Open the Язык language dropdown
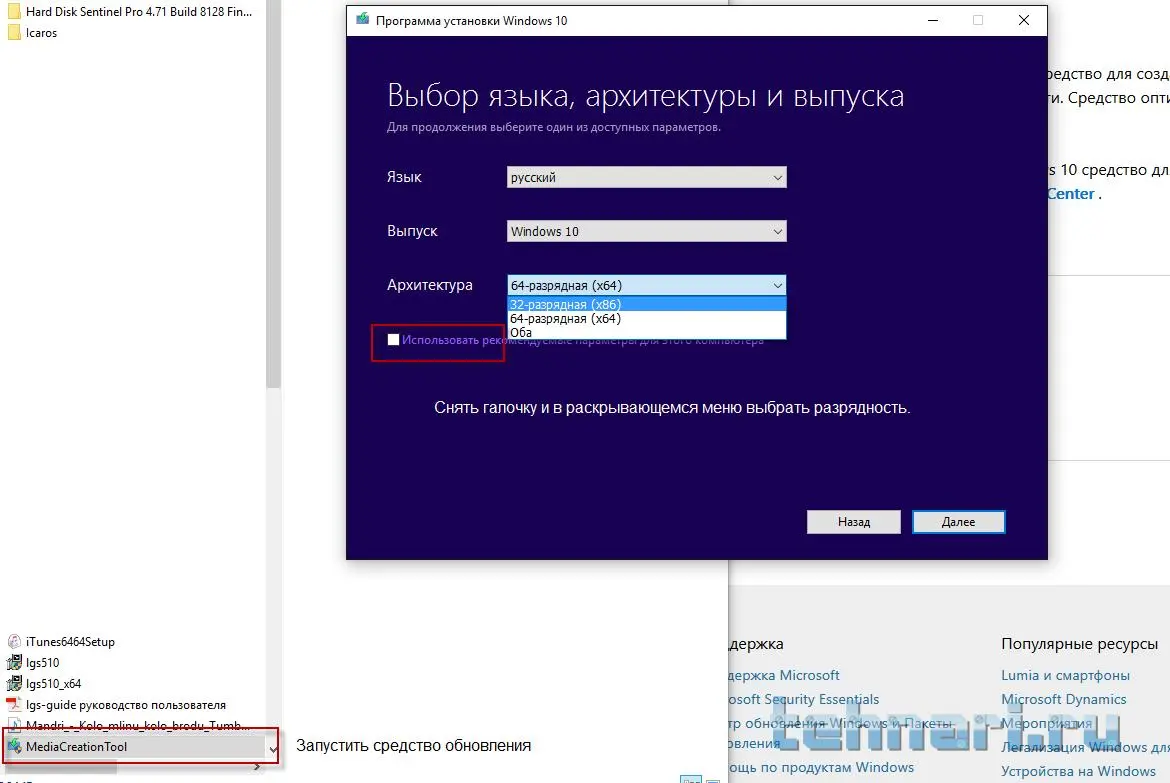1170x783 pixels. point(646,177)
